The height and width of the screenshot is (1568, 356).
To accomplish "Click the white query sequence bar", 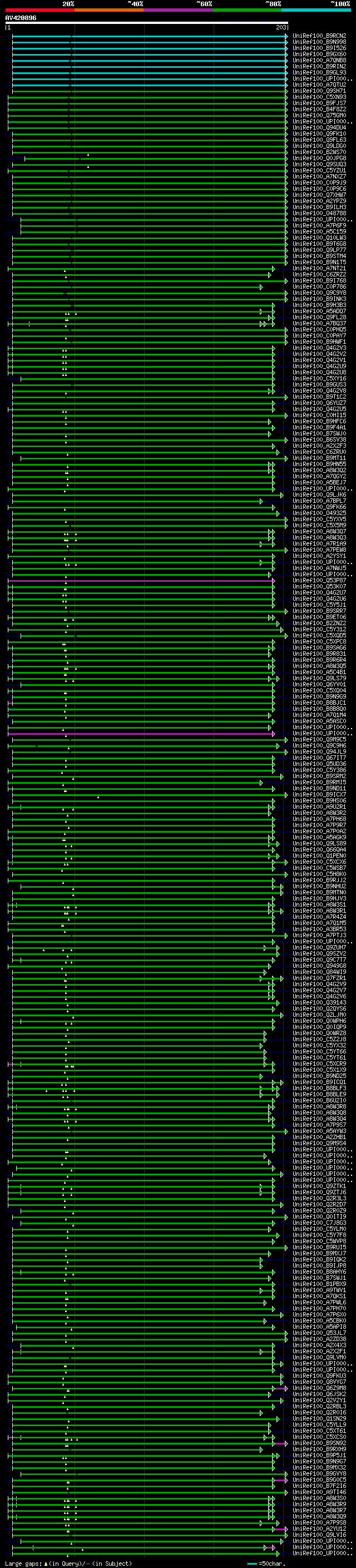I will (147, 23).
